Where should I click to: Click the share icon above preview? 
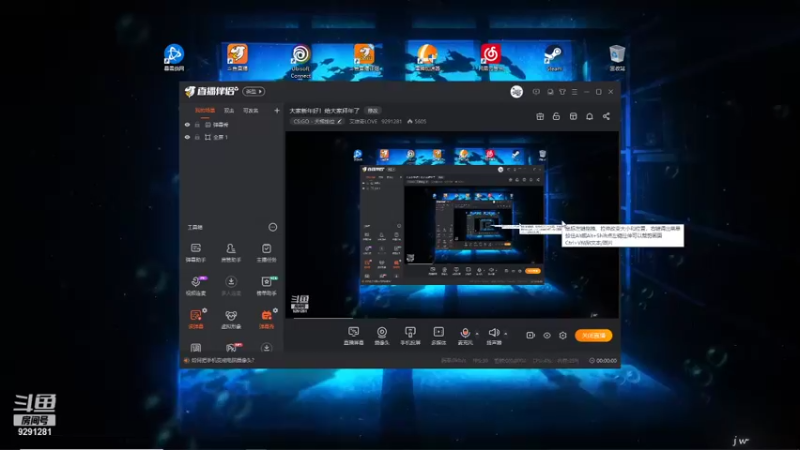[x=606, y=116]
